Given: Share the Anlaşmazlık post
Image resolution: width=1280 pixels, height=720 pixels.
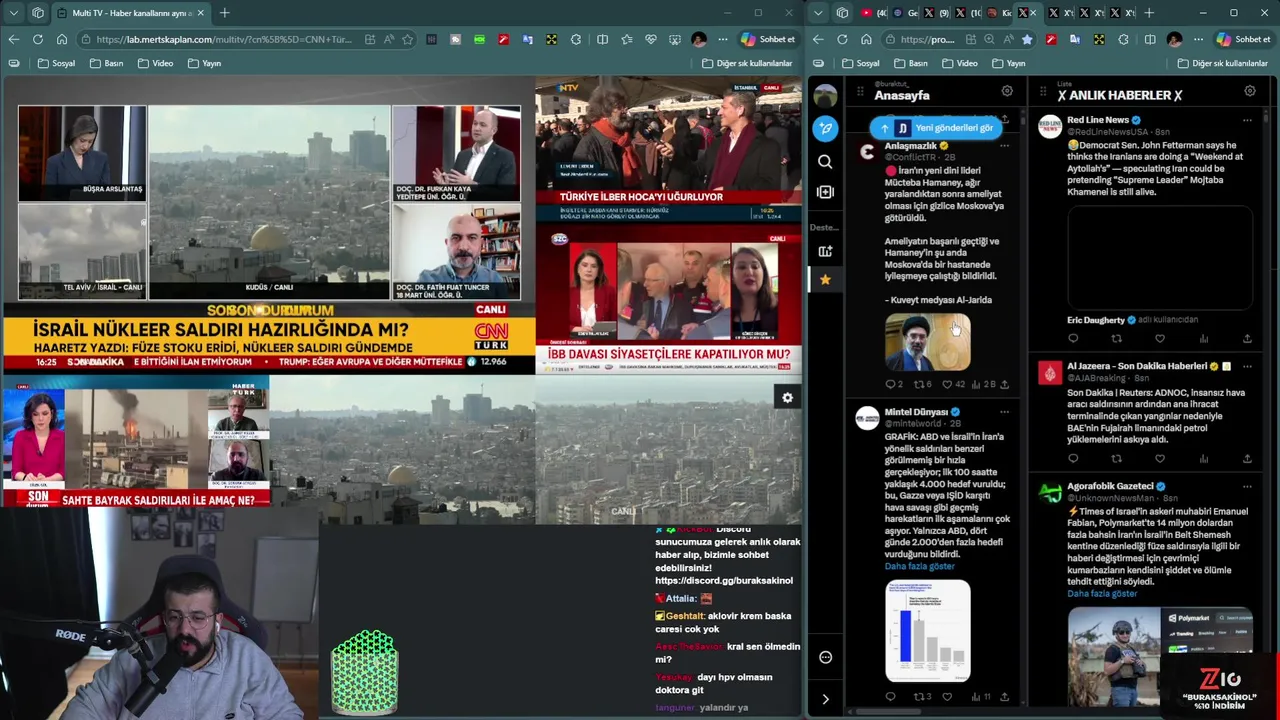Looking at the screenshot, I should coord(1004,384).
